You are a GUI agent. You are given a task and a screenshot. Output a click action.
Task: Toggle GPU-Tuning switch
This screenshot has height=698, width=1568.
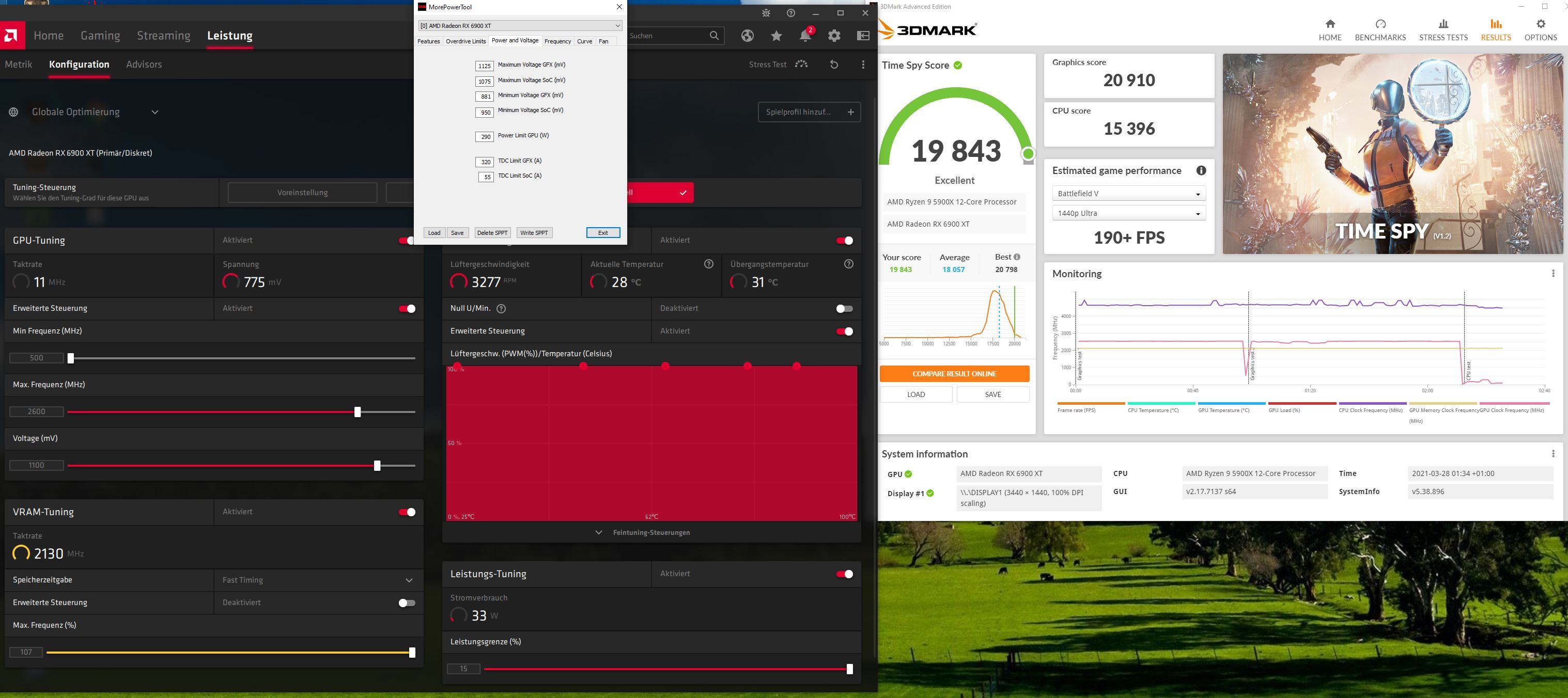pos(406,240)
